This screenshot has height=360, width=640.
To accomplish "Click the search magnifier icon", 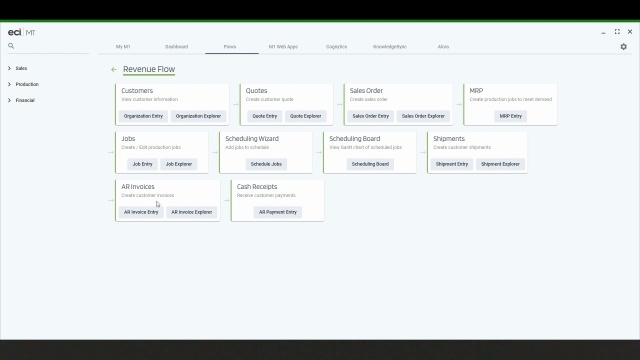I will (11, 46).
